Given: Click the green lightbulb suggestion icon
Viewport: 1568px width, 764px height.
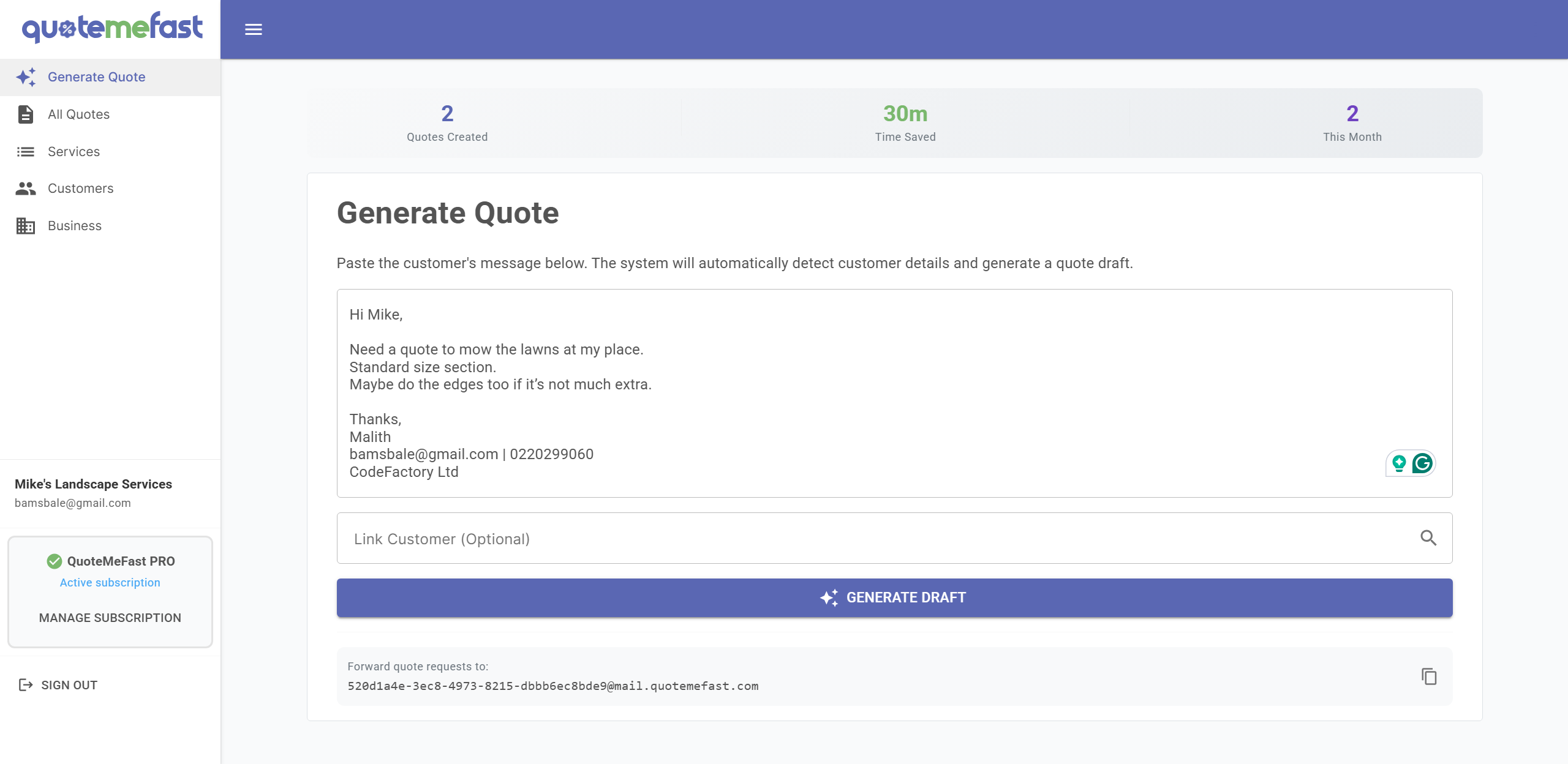Looking at the screenshot, I should 1399,463.
